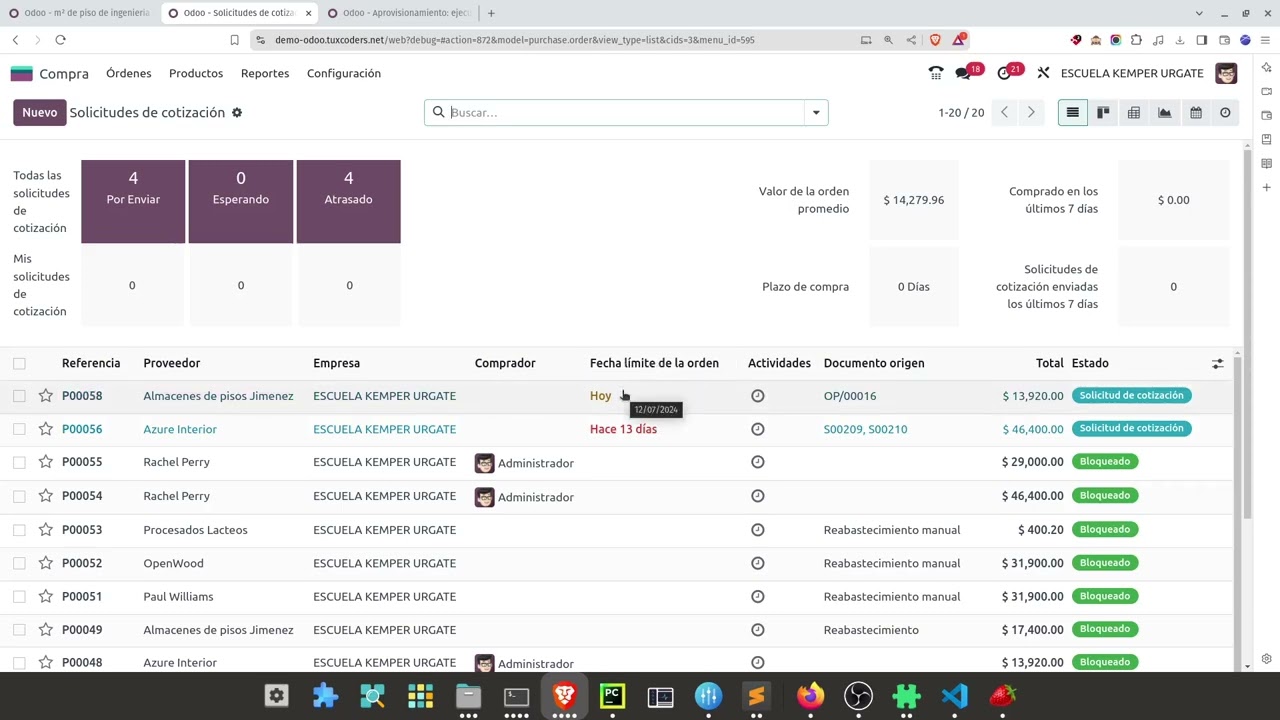Click the Brave rewards triangle icon
Image resolution: width=1280 pixels, height=720 pixels.
tap(959, 40)
